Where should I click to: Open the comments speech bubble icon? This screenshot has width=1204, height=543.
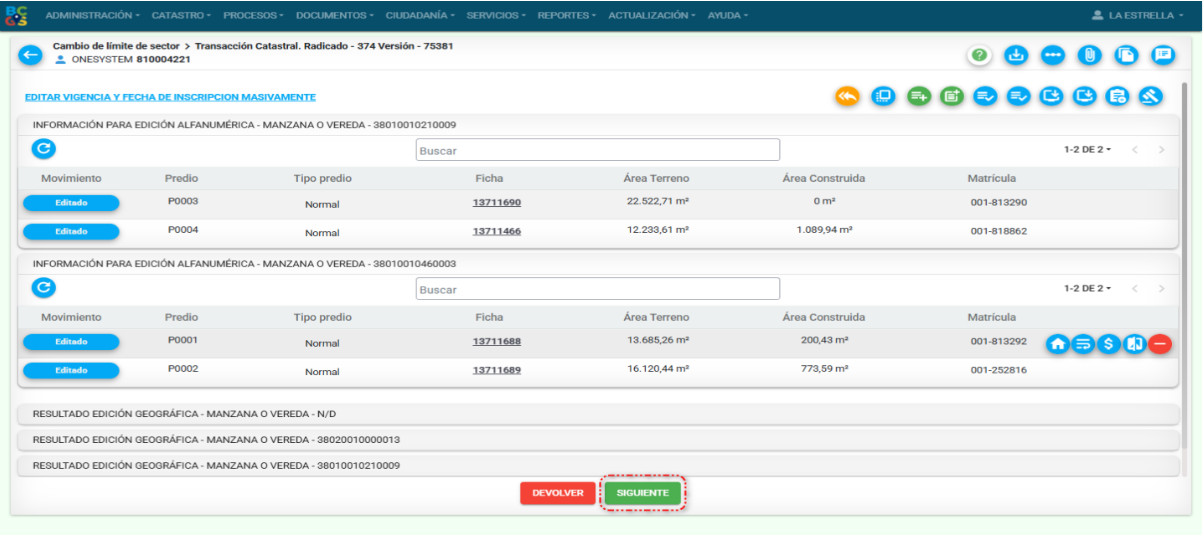click(x=1162, y=56)
